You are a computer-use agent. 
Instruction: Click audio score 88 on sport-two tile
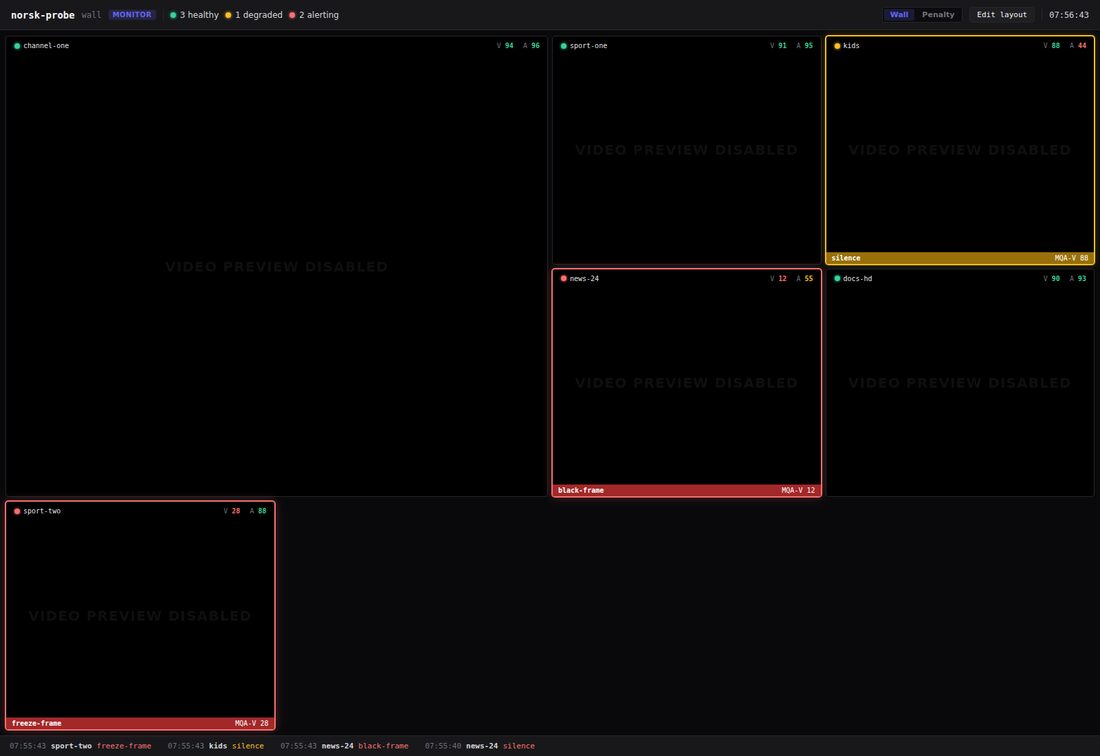tap(262, 511)
